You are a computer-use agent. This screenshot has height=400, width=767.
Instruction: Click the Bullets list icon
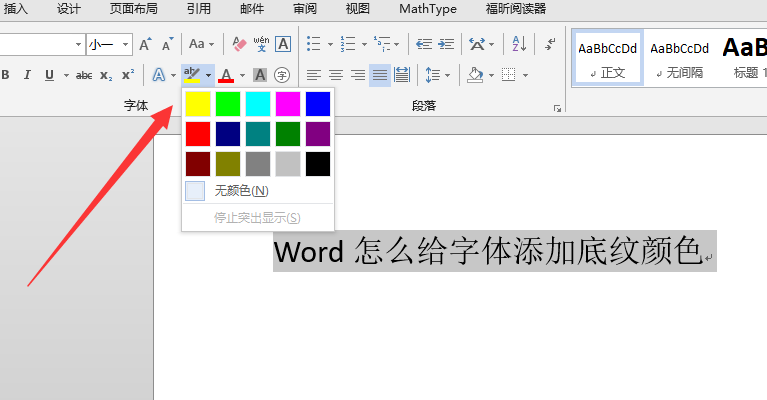point(314,44)
